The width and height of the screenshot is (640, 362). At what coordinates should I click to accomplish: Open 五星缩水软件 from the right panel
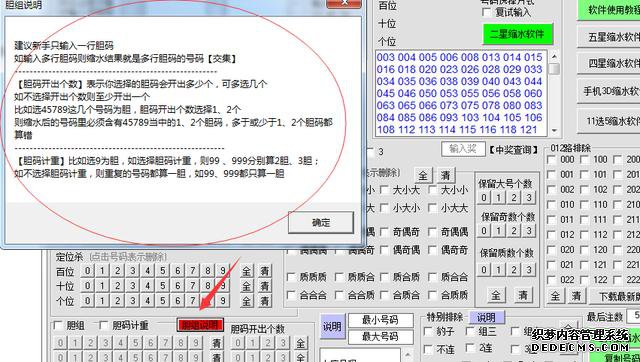(x=611, y=37)
